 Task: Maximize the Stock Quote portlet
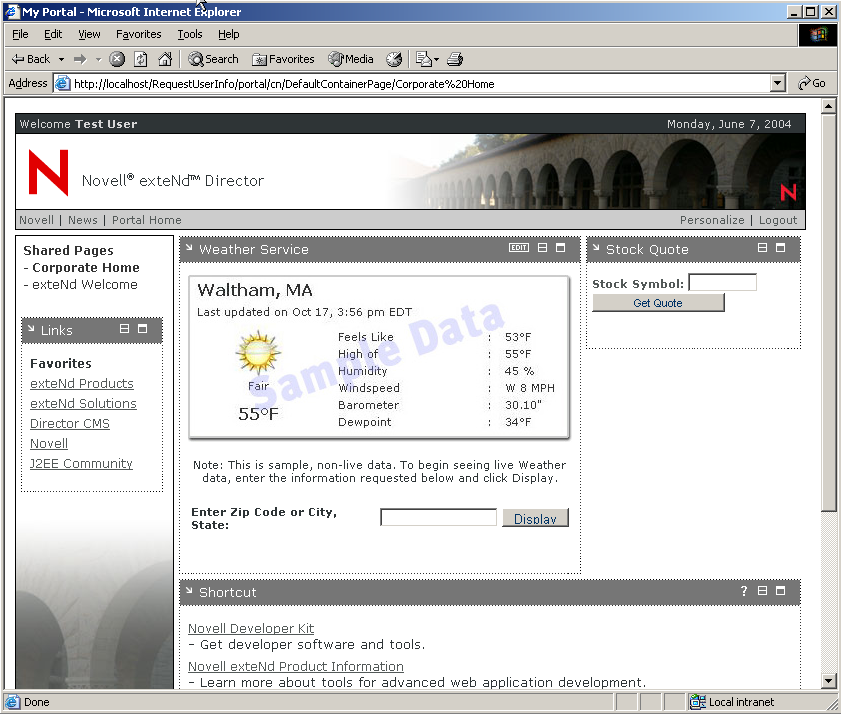click(780, 247)
